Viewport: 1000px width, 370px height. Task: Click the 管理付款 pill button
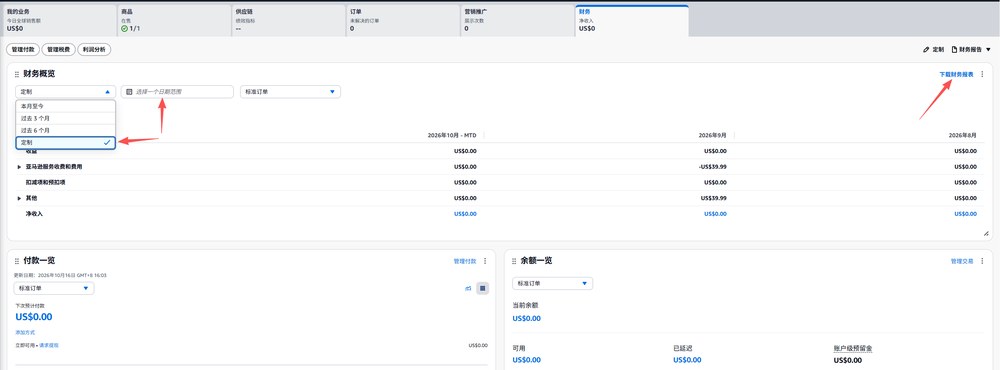coord(23,49)
